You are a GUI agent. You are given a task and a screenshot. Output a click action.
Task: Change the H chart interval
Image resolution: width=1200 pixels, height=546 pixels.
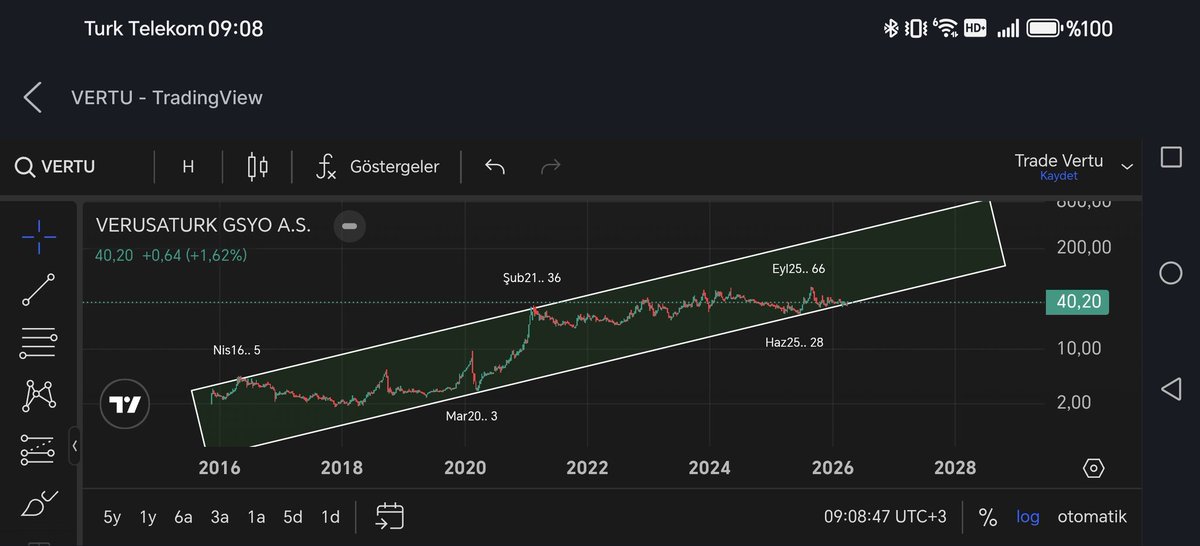[188, 167]
